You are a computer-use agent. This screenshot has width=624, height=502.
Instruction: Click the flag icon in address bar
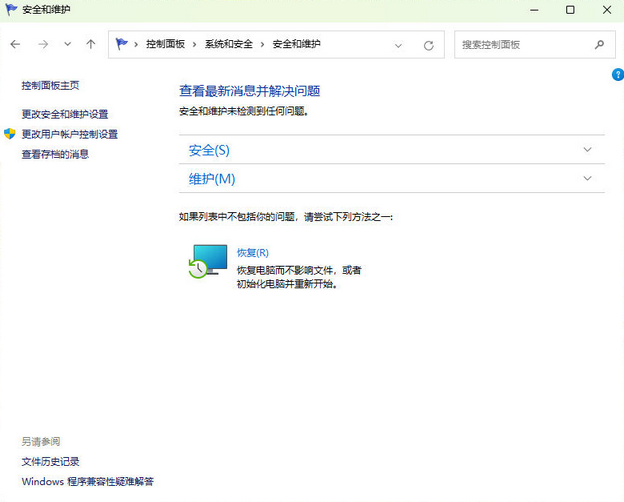(123, 45)
